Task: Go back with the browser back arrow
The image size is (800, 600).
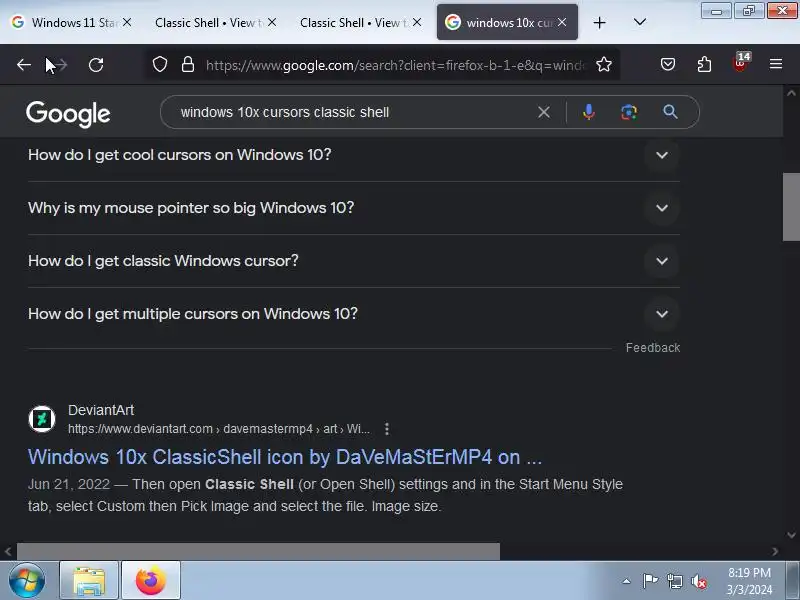Action: (x=23, y=65)
